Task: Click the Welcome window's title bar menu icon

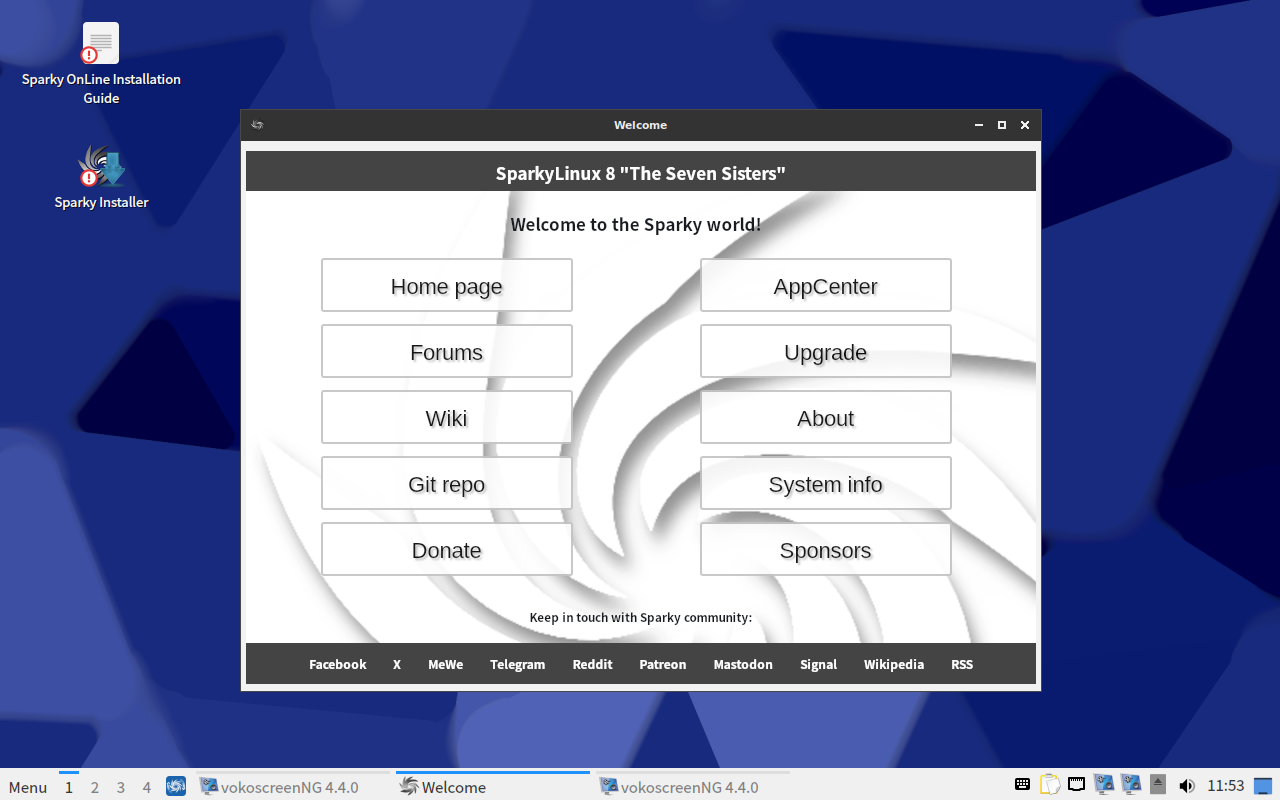Action: click(258, 125)
